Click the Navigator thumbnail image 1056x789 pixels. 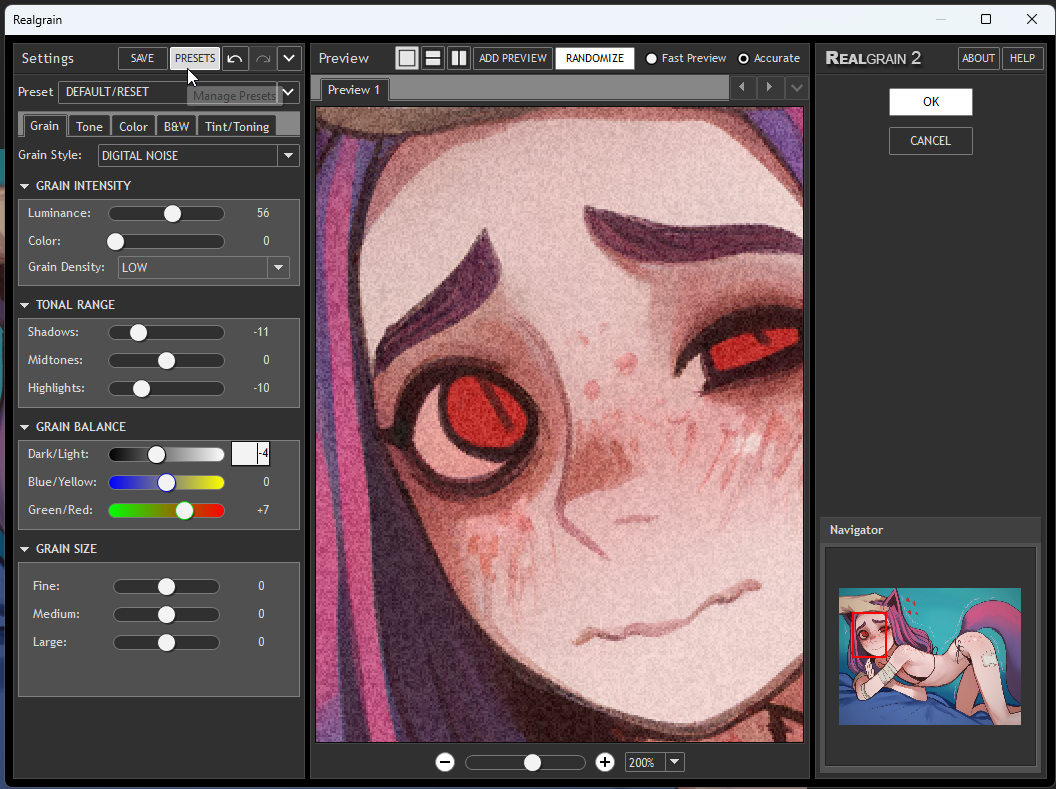click(929, 656)
